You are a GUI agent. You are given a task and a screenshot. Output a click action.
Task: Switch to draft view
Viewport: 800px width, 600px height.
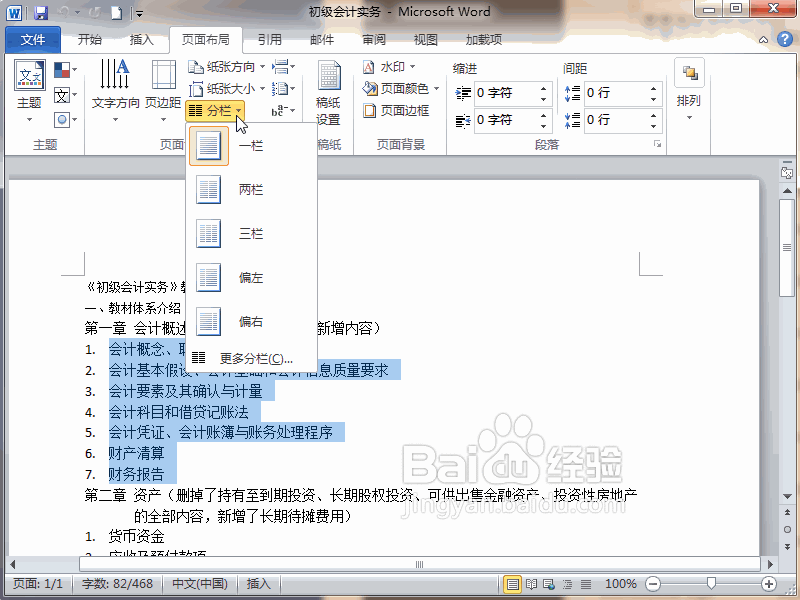tap(586, 584)
